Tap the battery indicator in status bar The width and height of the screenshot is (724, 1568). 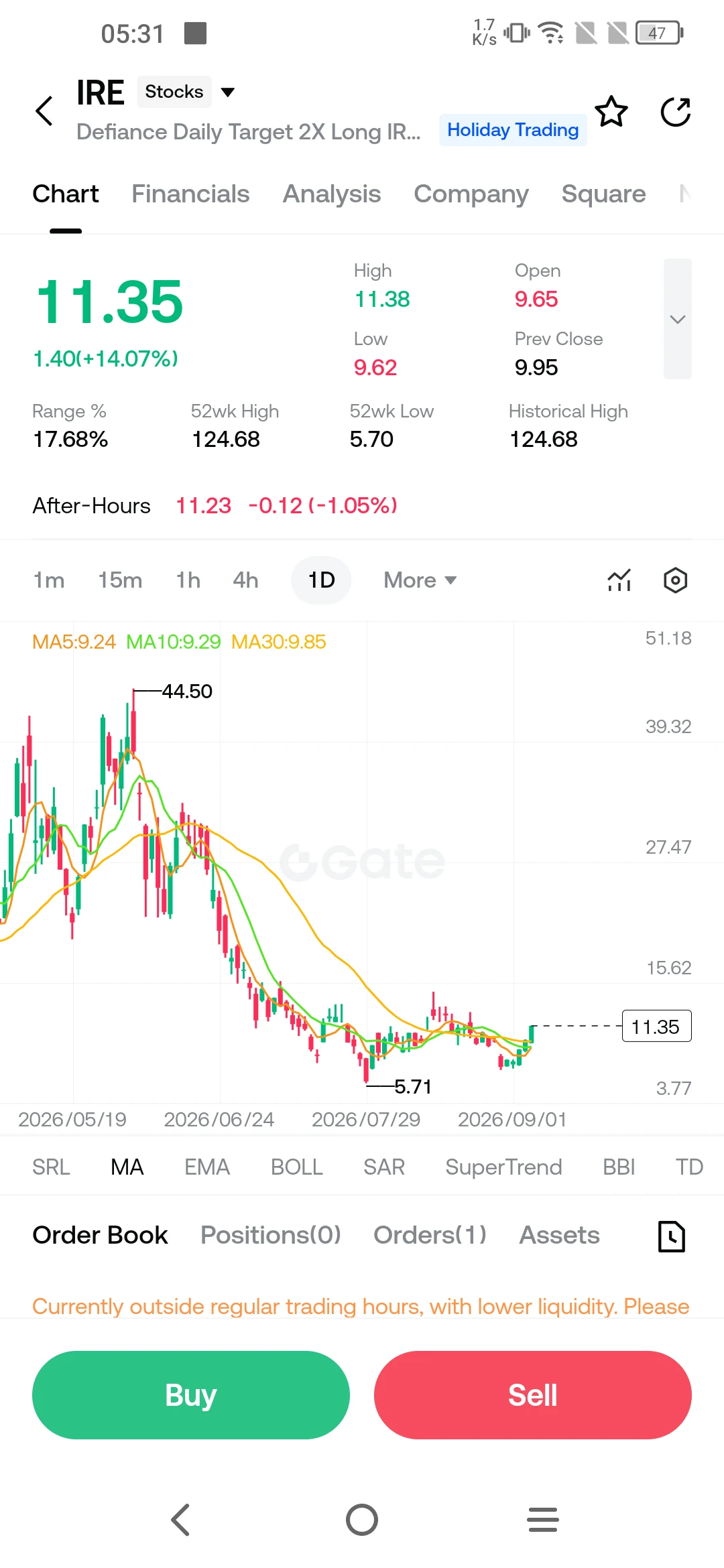pyautogui.click(x=660, y=32)
